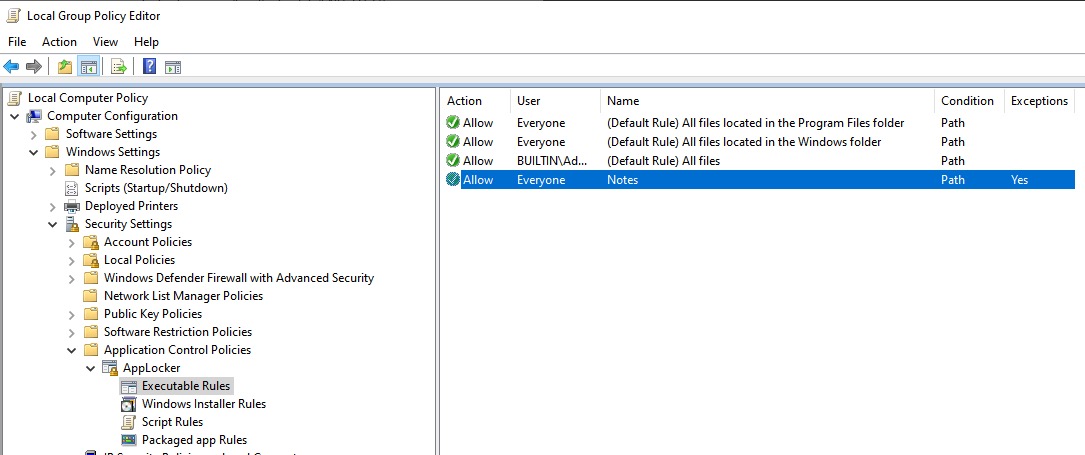Viewport: 1085px width, 455px height.
Task: Select the Notes rule row
Action: [x=622, y=180]
